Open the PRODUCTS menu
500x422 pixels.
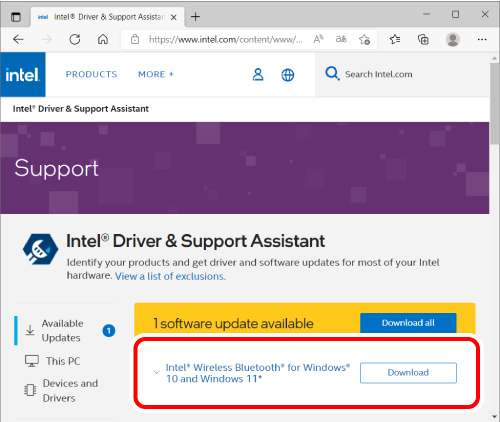pos(91,74)
